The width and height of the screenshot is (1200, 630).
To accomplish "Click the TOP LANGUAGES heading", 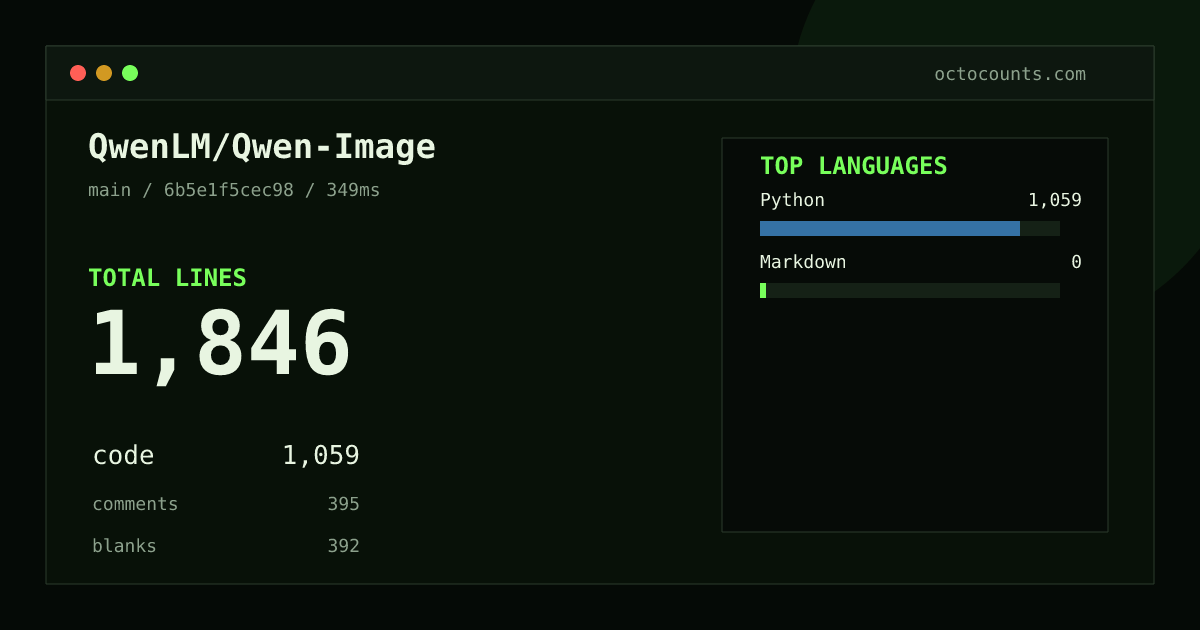I will [853, 166].
